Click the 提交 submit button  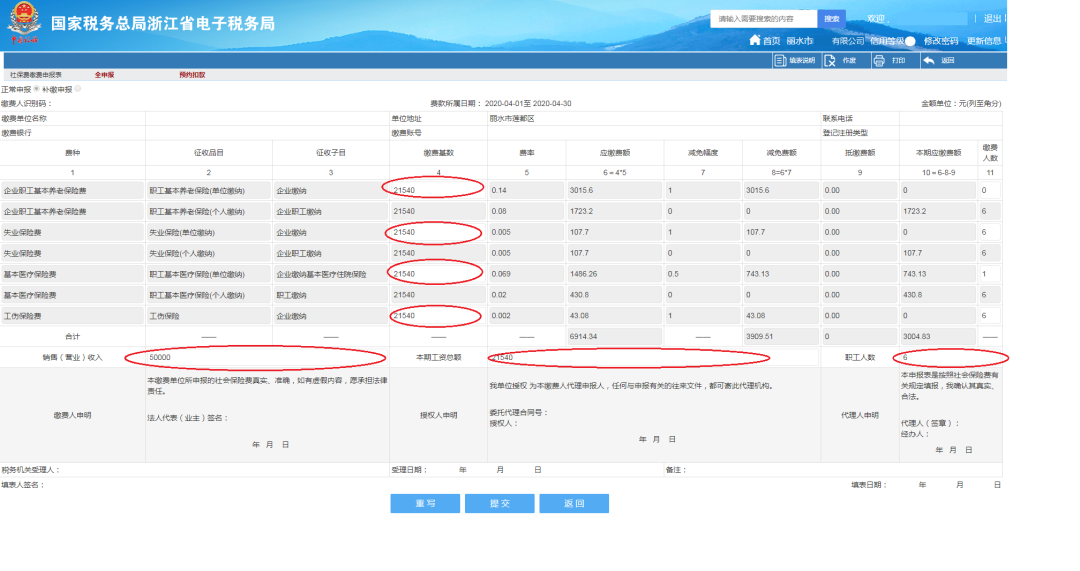pos(499,503)
